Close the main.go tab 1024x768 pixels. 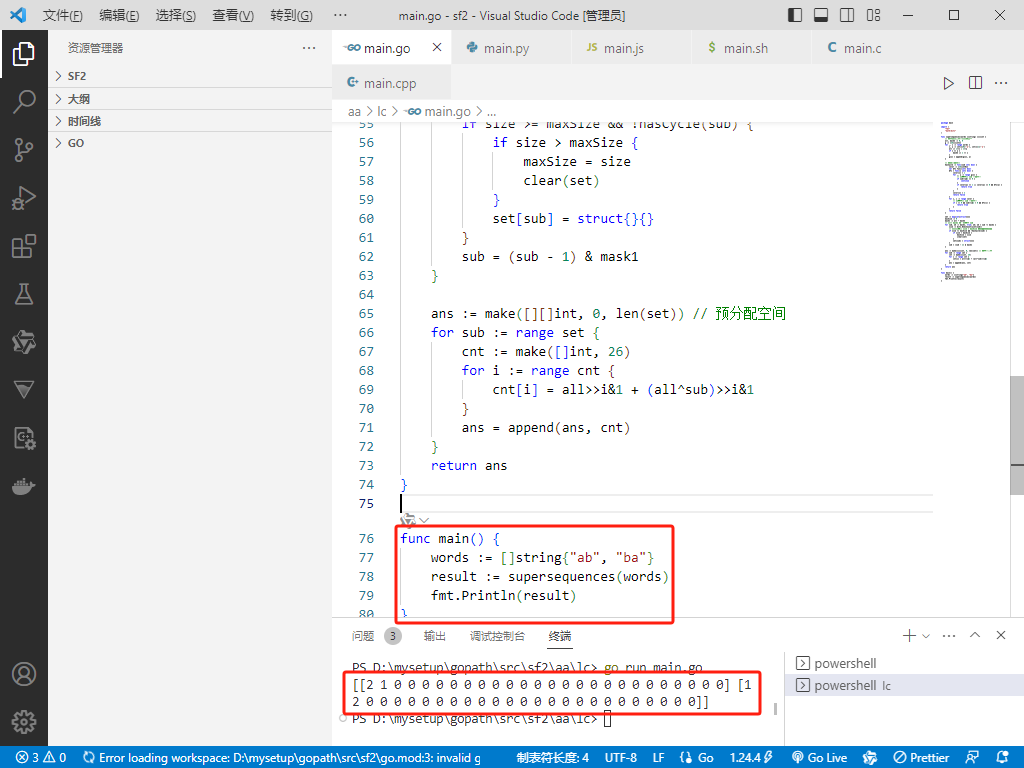[437, 47]
